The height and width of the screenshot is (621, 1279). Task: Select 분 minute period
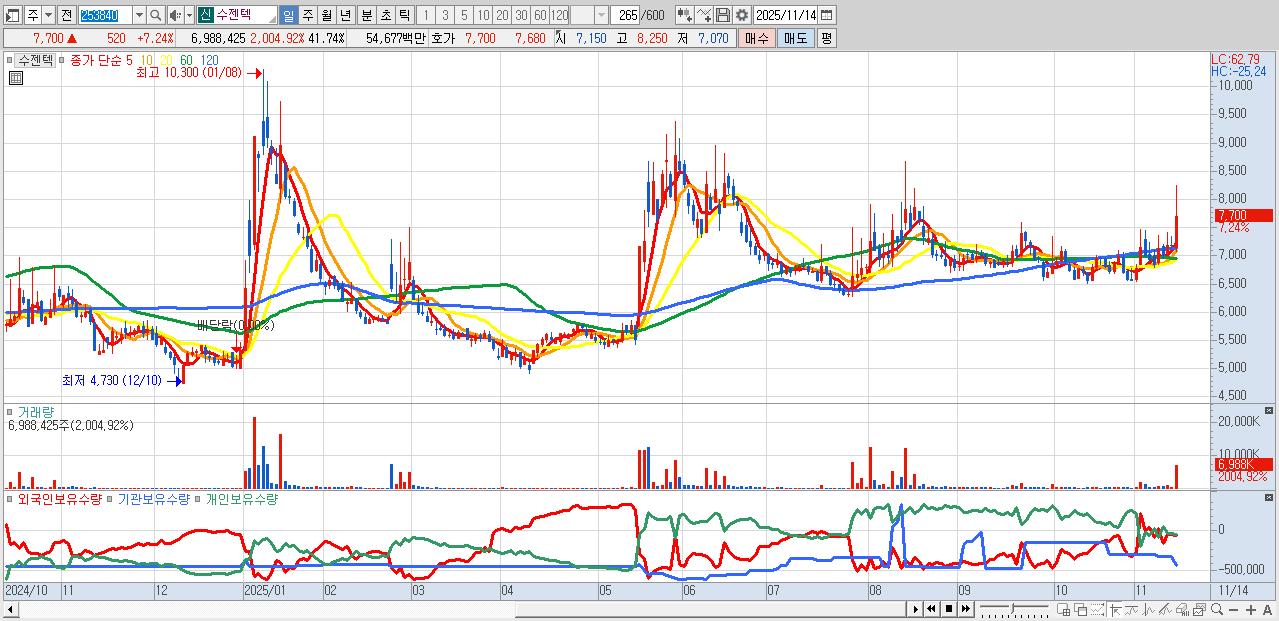click(x=367, y=15)
